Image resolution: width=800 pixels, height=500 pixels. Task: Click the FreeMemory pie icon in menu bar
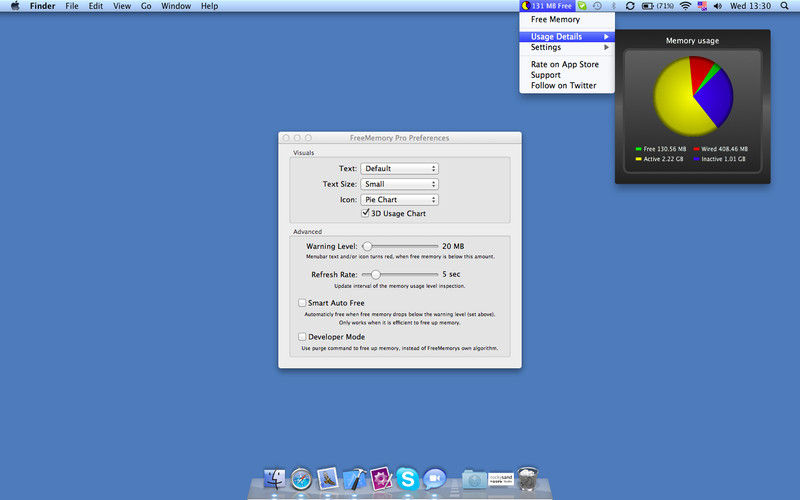pos(526,6)
